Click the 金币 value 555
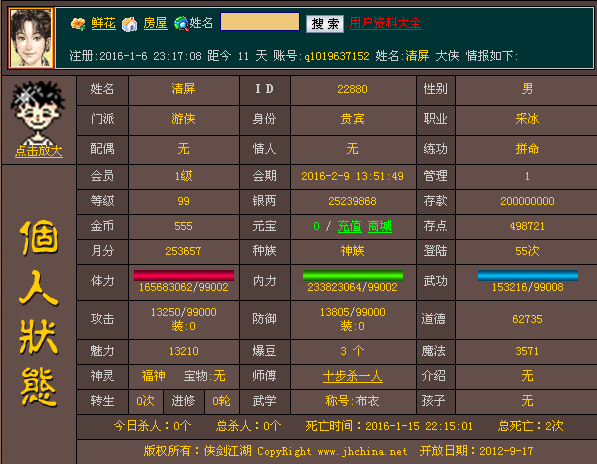The width and height of the screenshot is (597, 464). [x=183, y=226]
